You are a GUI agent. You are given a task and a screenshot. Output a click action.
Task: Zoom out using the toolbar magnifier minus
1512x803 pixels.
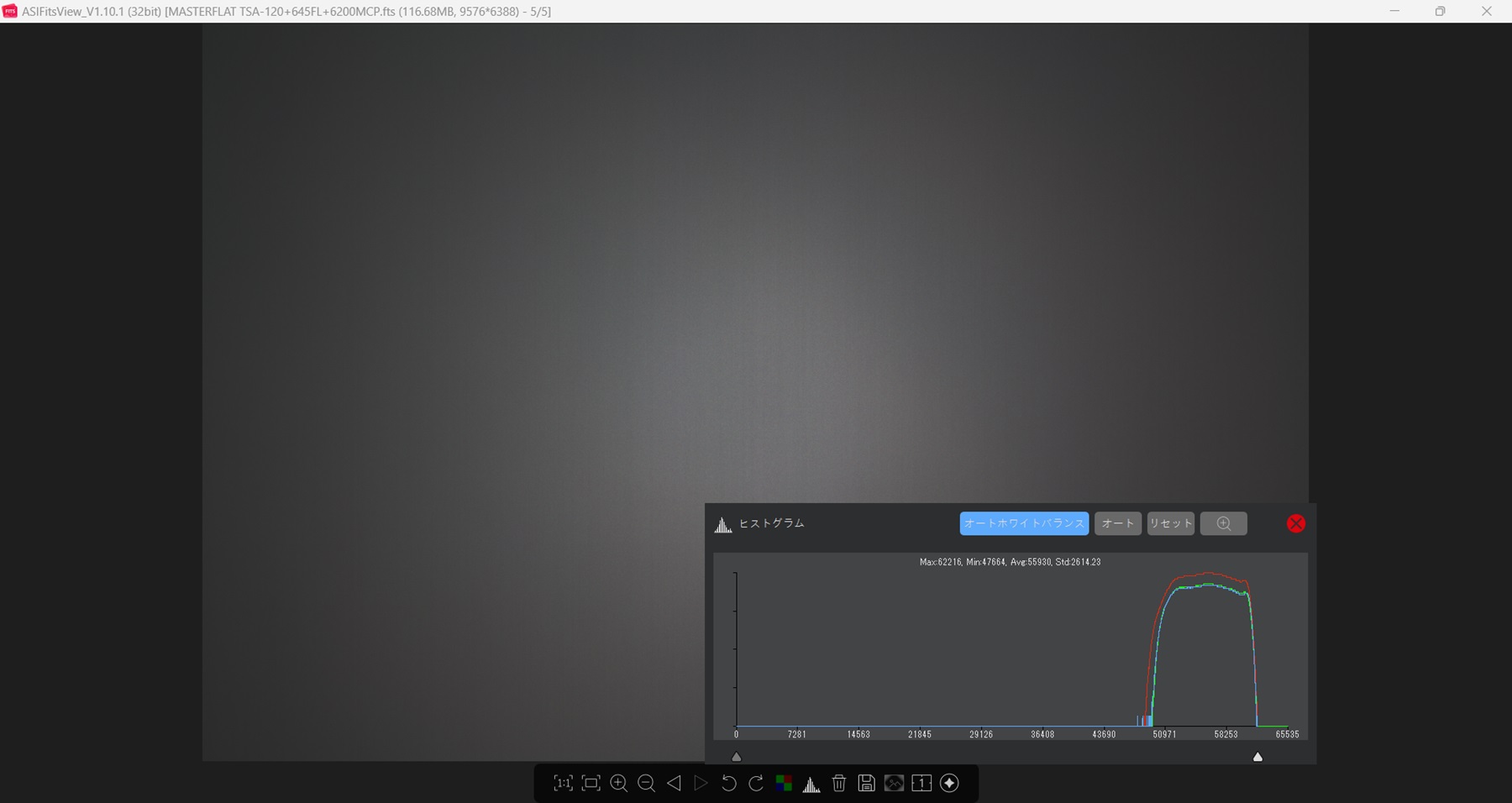(x=646, y=783)
